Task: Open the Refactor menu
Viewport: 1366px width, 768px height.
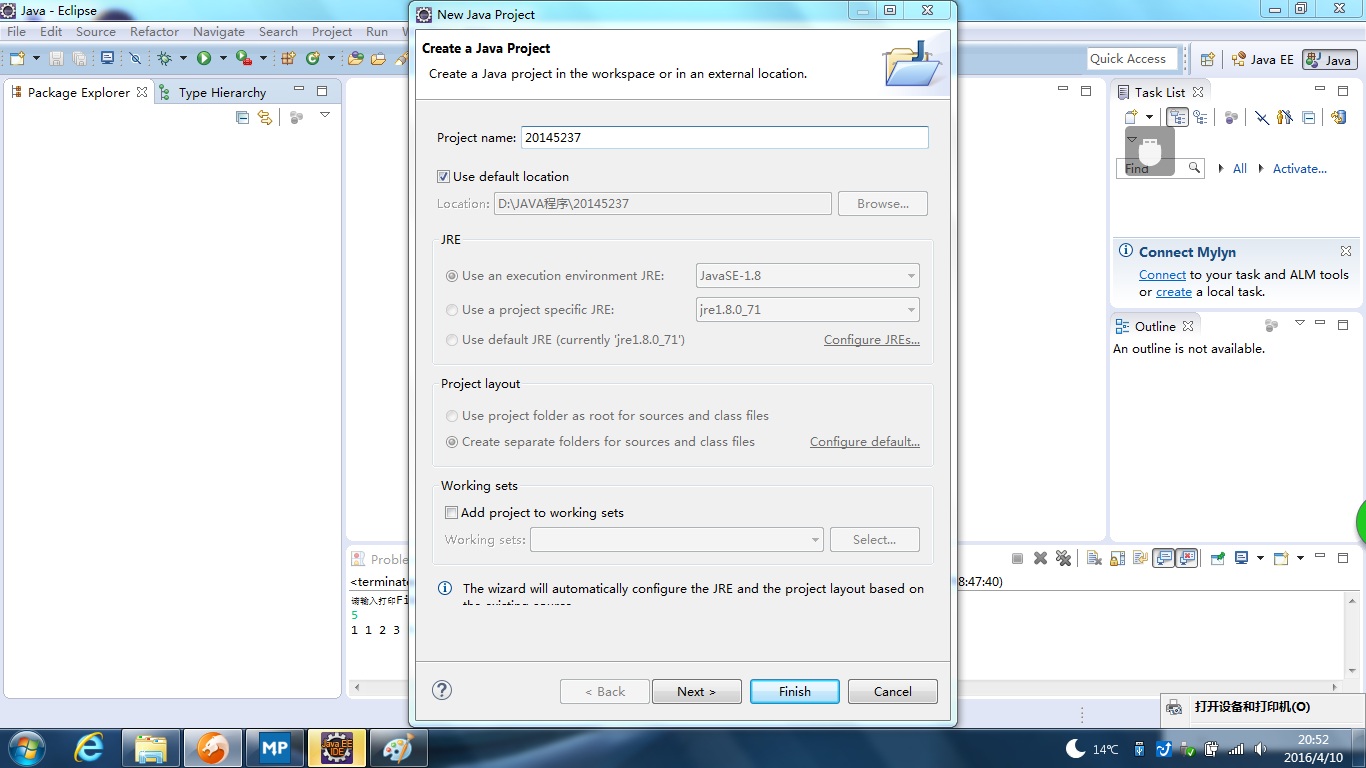Action: [154, 31]
